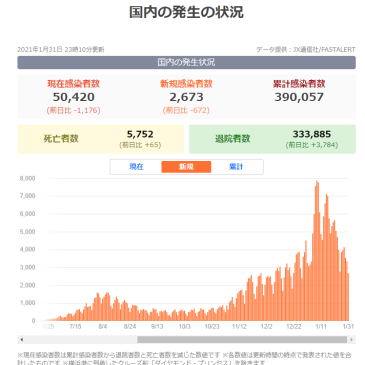Switch chart to 累計 tab
Viewport: 365px width, 365px height.
point(236,167)
